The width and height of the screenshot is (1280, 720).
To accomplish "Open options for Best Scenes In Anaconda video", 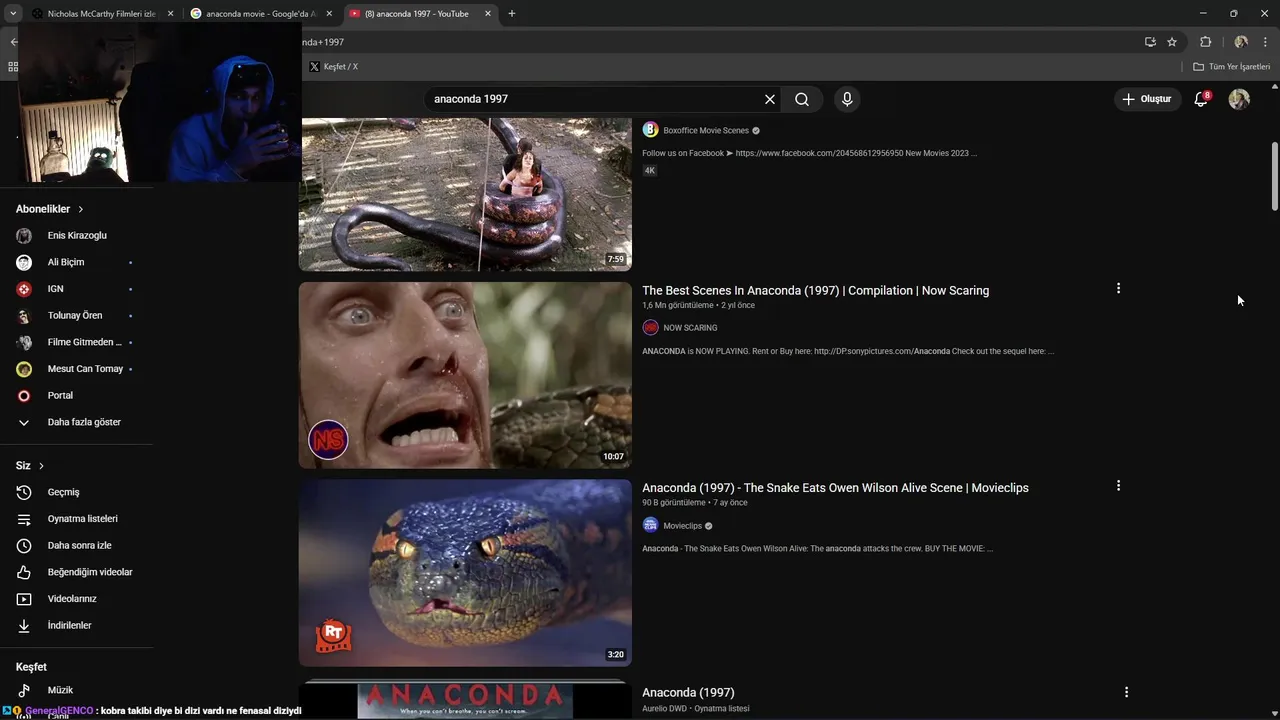I will tap(1118, 288).
